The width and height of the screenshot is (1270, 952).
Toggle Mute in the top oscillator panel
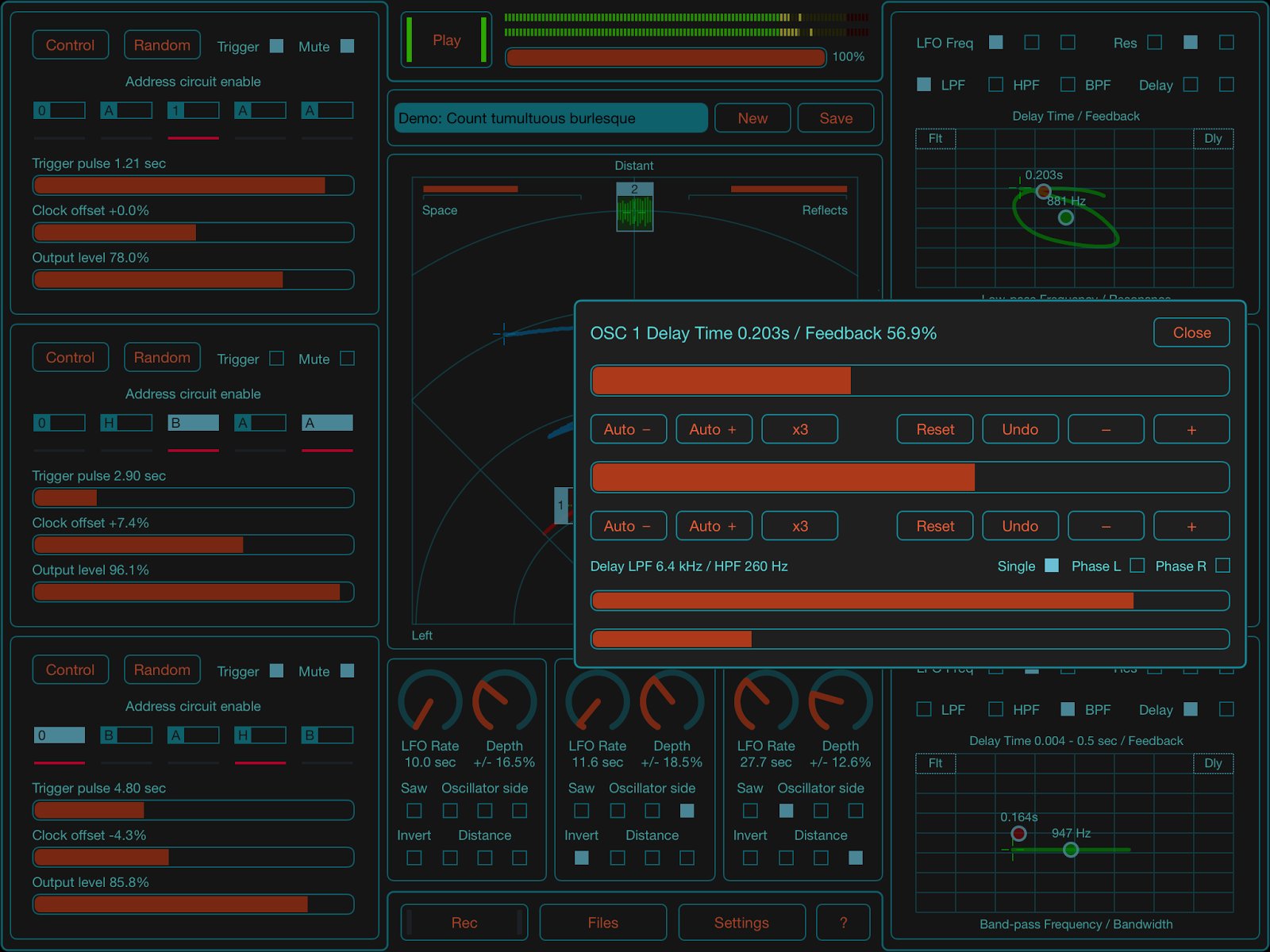(x=347, y=46)
